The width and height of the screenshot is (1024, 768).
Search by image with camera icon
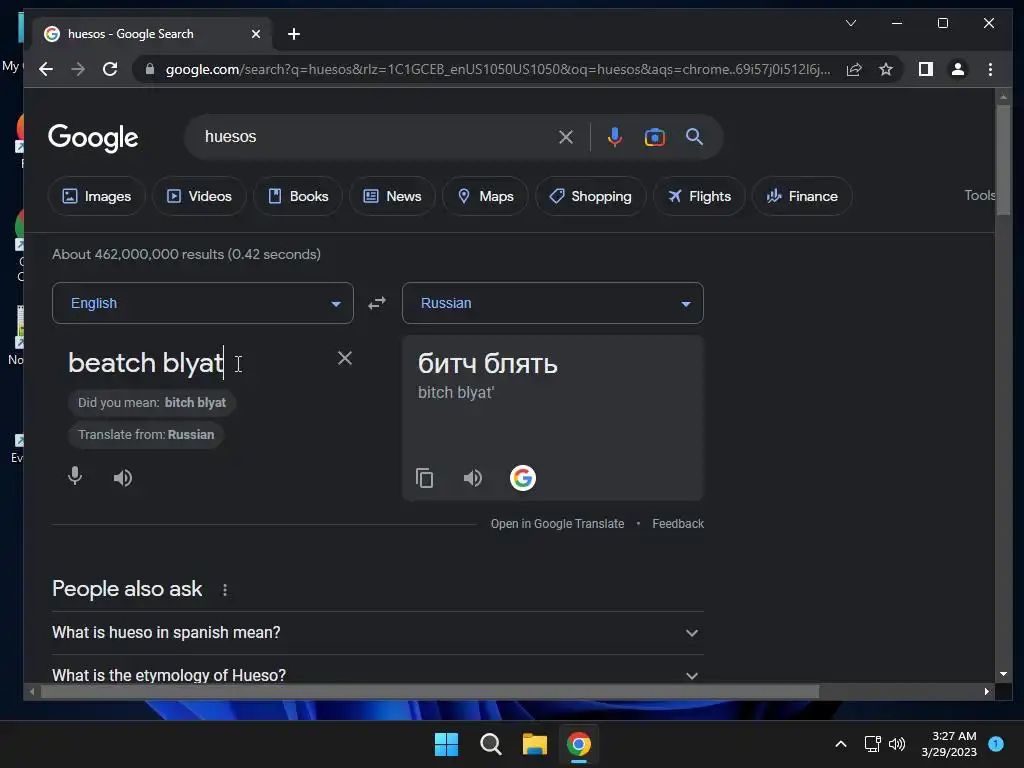click(654, 137)
